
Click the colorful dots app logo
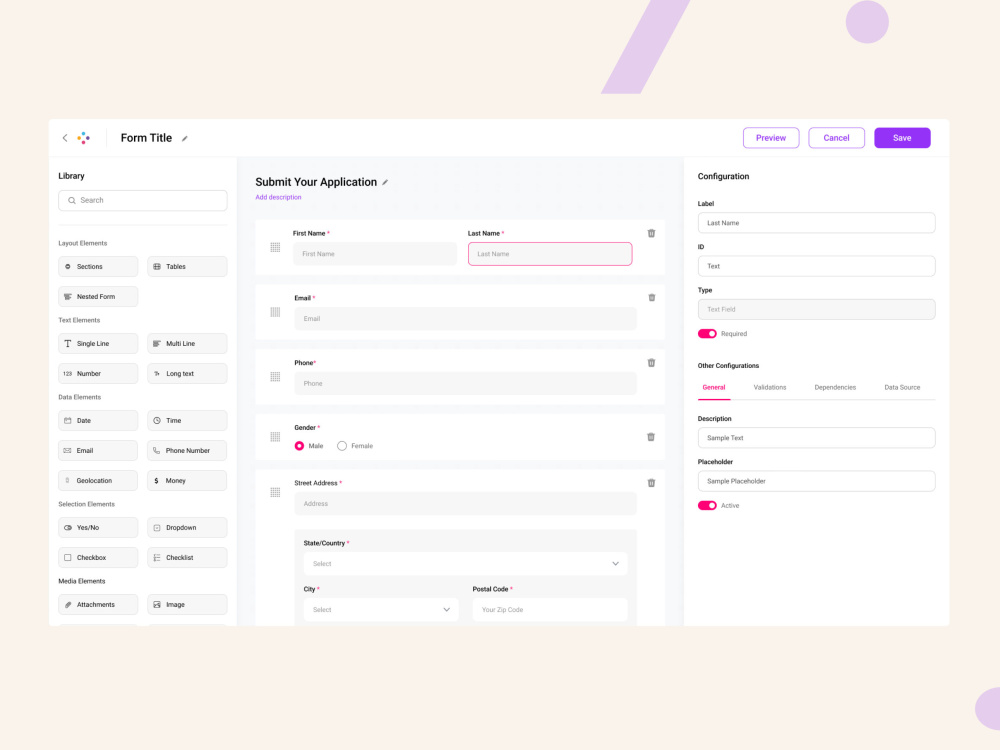[84, 138]
